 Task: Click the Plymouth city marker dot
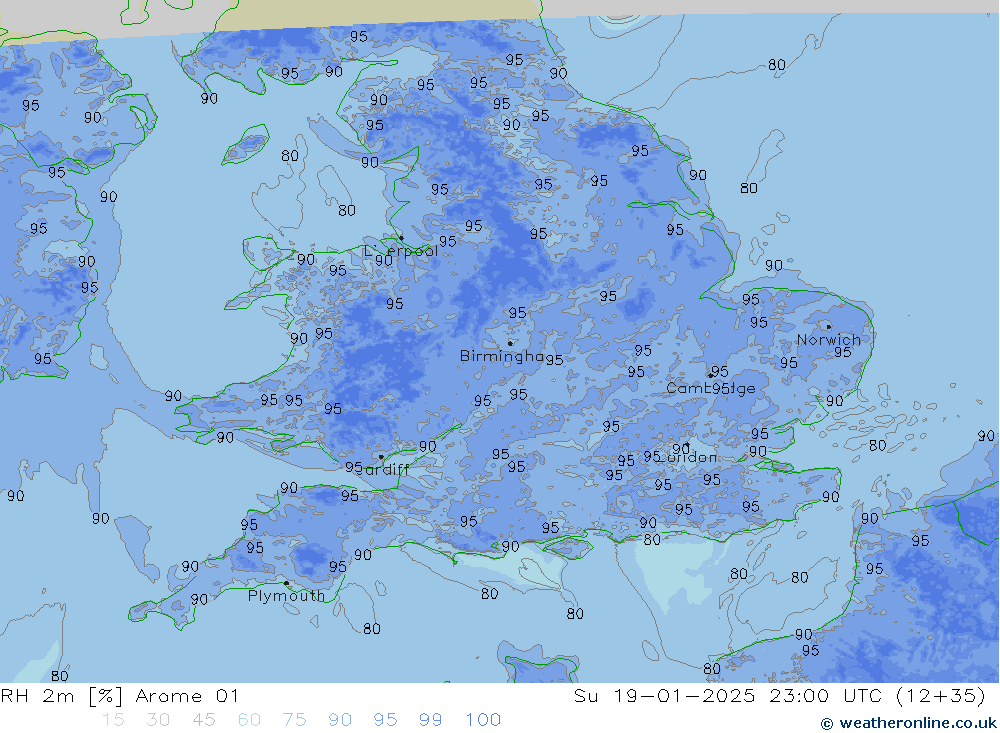[x=286, y=583]
